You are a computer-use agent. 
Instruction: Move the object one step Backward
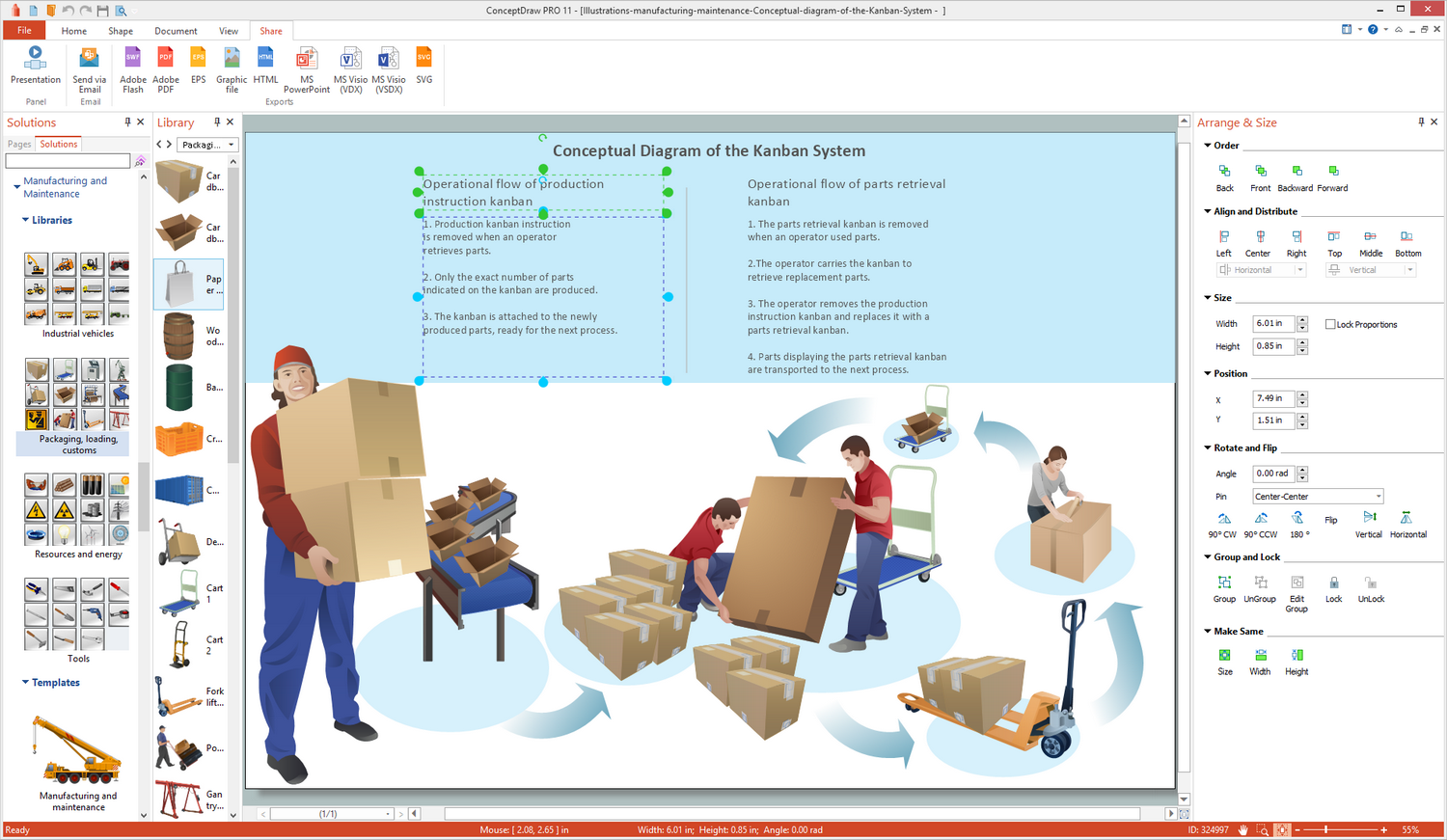pos(1296,177)
